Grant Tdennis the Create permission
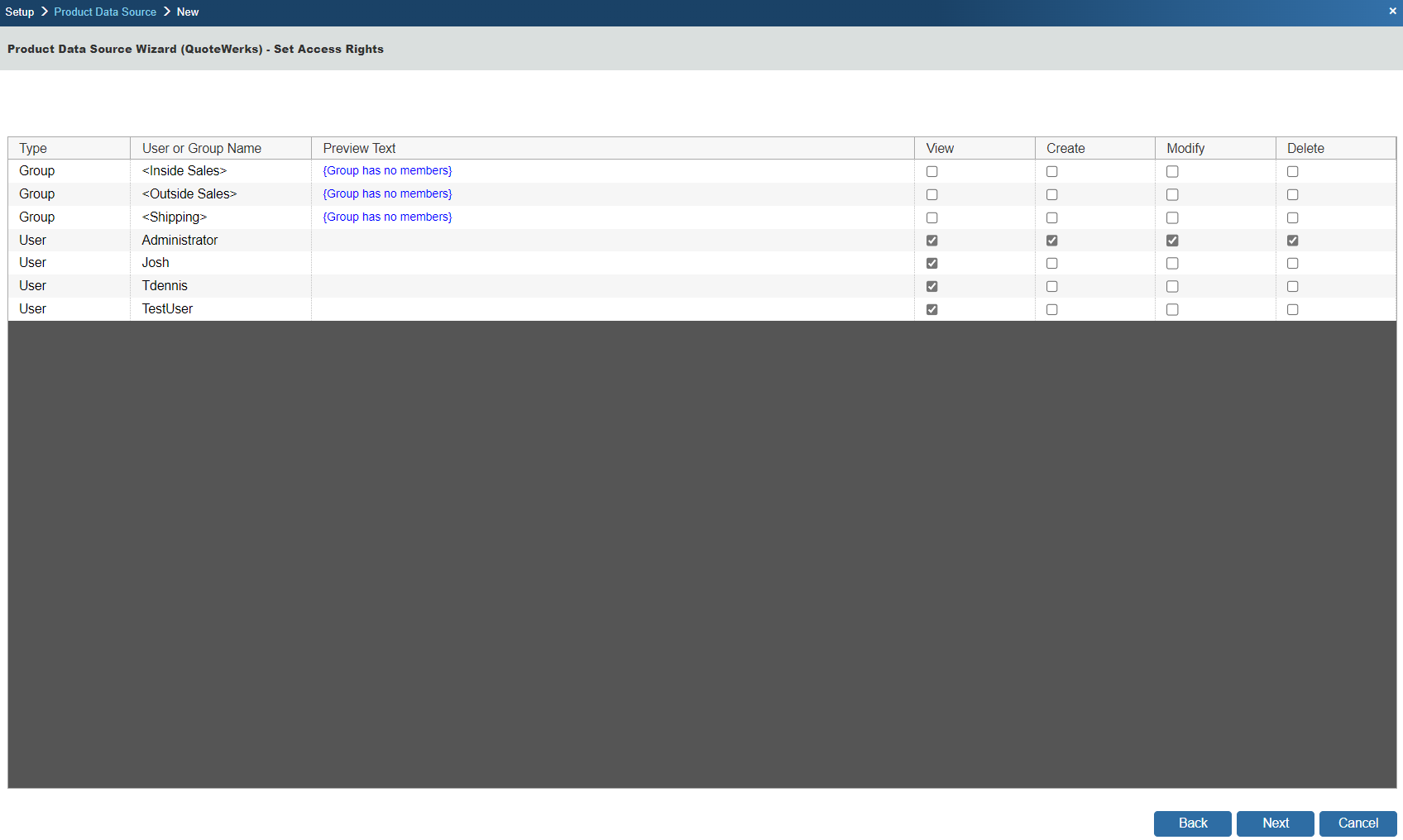Image resolution: width=1403 pixels, height=840 pixels. (x=1052, y=287)
